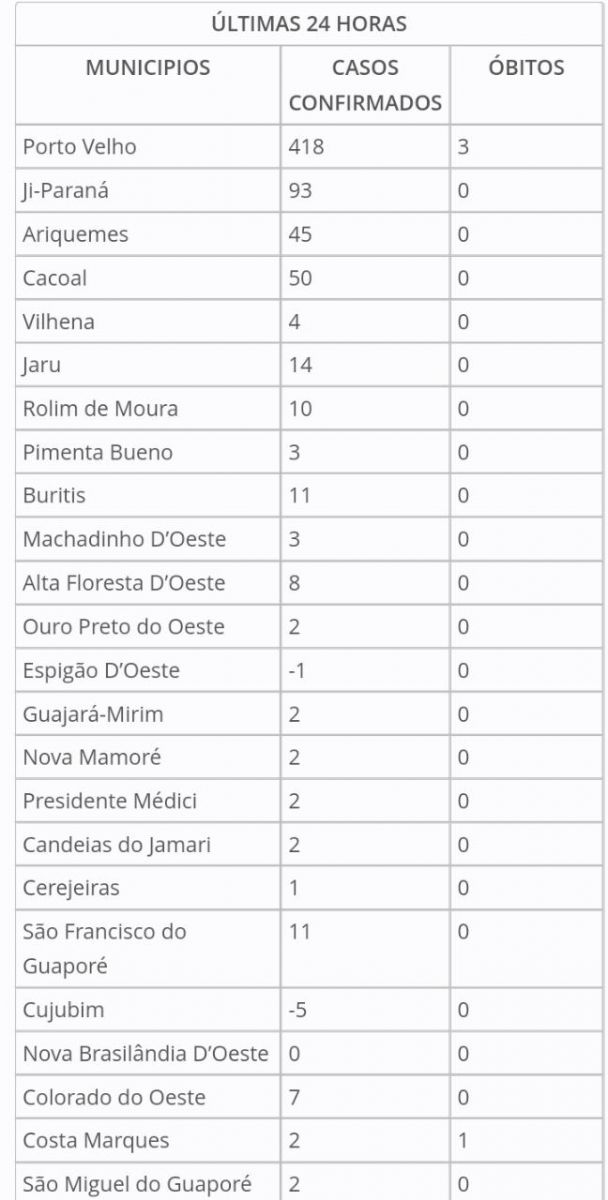
Task: Select the Porto Velho deaths value 3
Action: point(464,147)
